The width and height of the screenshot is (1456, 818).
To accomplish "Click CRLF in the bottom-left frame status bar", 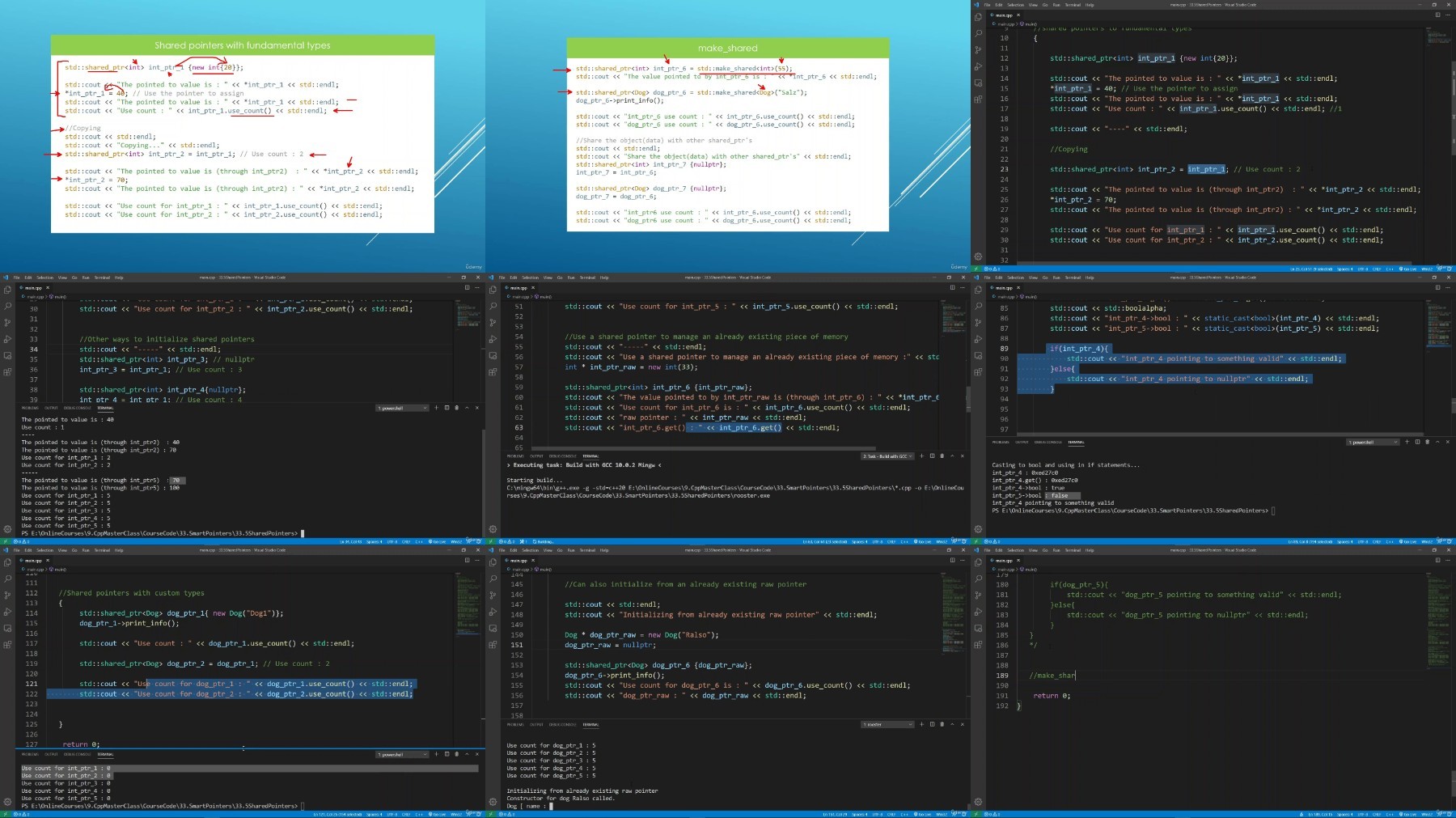I will [406, 814].
